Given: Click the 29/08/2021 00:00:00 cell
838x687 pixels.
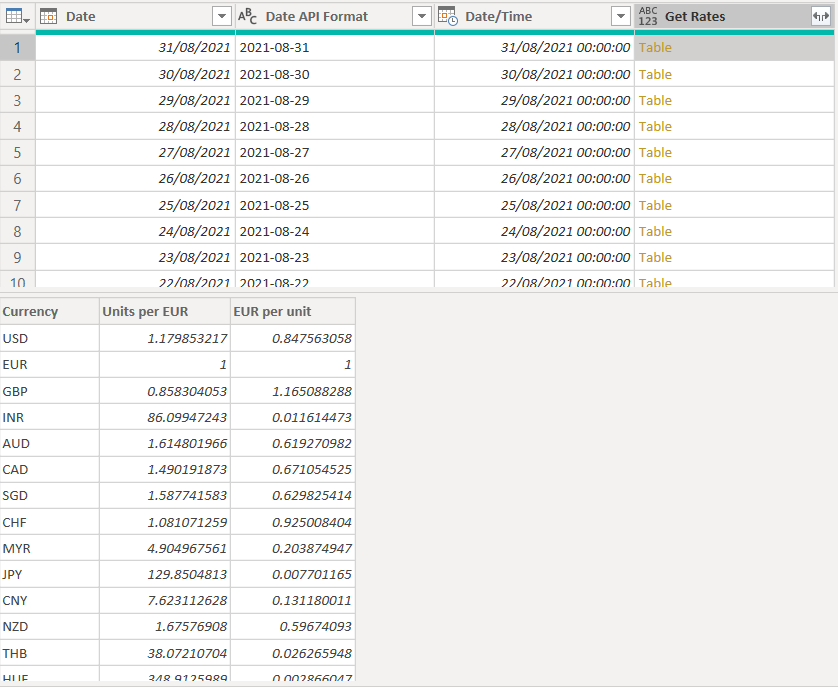Looking at the screenshot, I should pyautogui.click(x=534, y=101).
